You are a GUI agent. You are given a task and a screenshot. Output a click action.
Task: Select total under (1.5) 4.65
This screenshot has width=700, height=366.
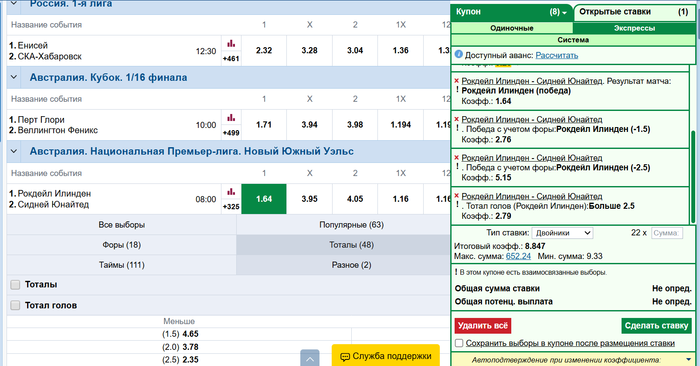click(x=180, y=334)
